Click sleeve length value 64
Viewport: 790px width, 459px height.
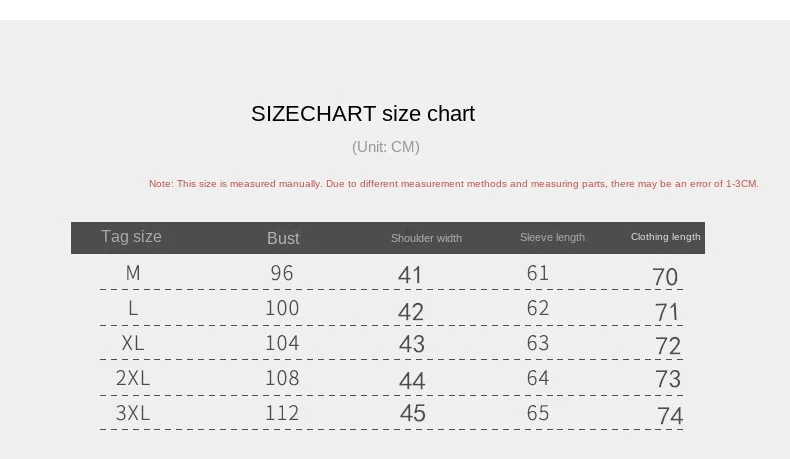538,378
